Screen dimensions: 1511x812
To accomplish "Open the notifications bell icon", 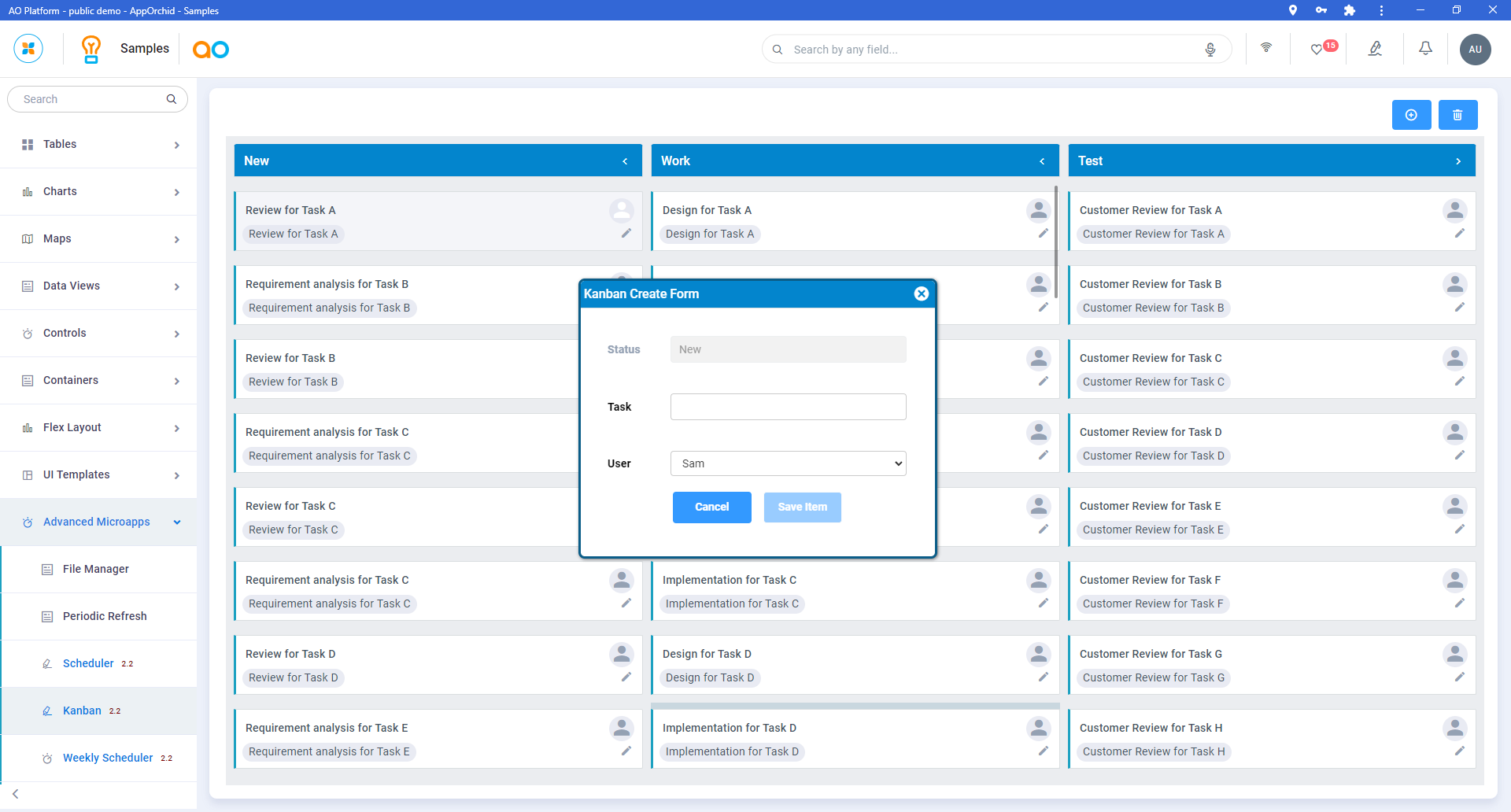I will pyautogui.click(x=1425, y=49).
